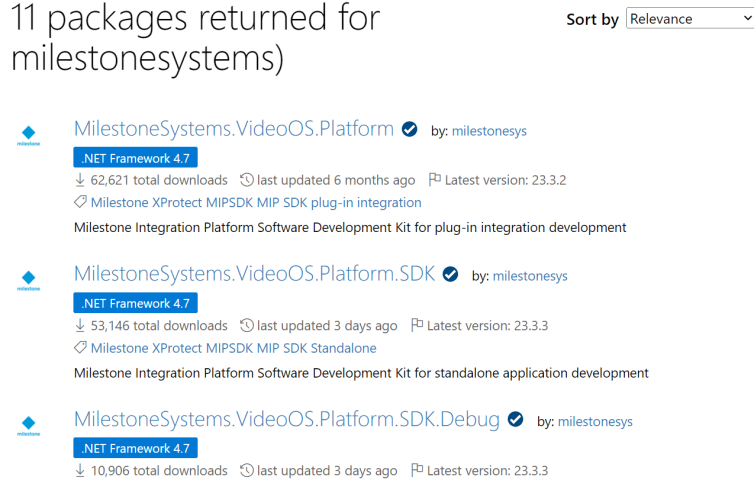The height and width of the screenshot is (480, 754).
Task: Click verified checkmark badge next to MilestoneSystems.VideoOS.Platform
Action: [409, 129]
